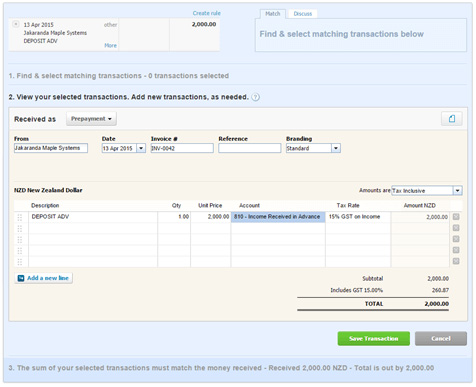Click Add a new line button
The width and height of the screenshot is (476, 387).
pos(44,278)
